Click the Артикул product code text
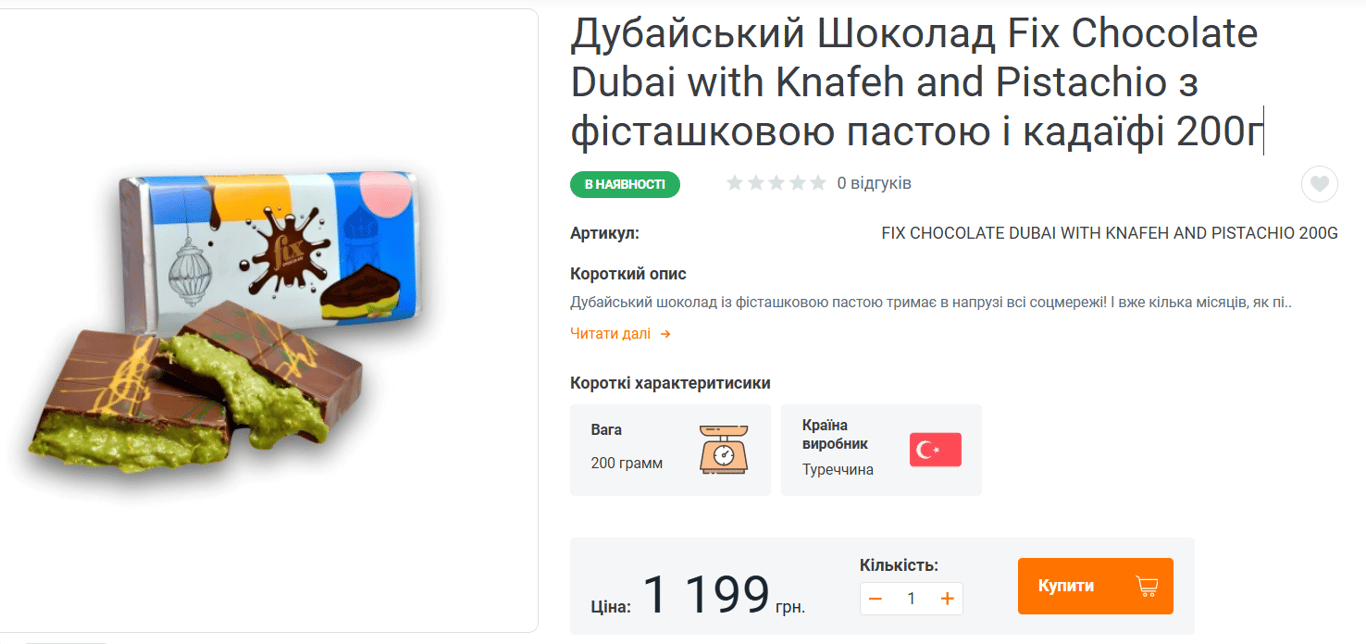 1110,233
